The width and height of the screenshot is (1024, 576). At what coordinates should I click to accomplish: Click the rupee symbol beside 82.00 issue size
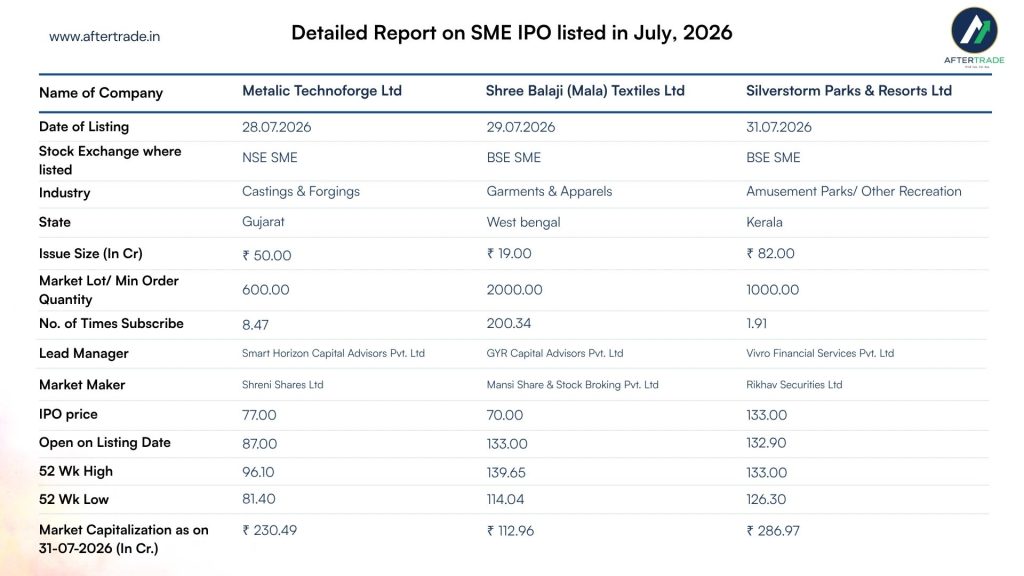pos(750,253)
